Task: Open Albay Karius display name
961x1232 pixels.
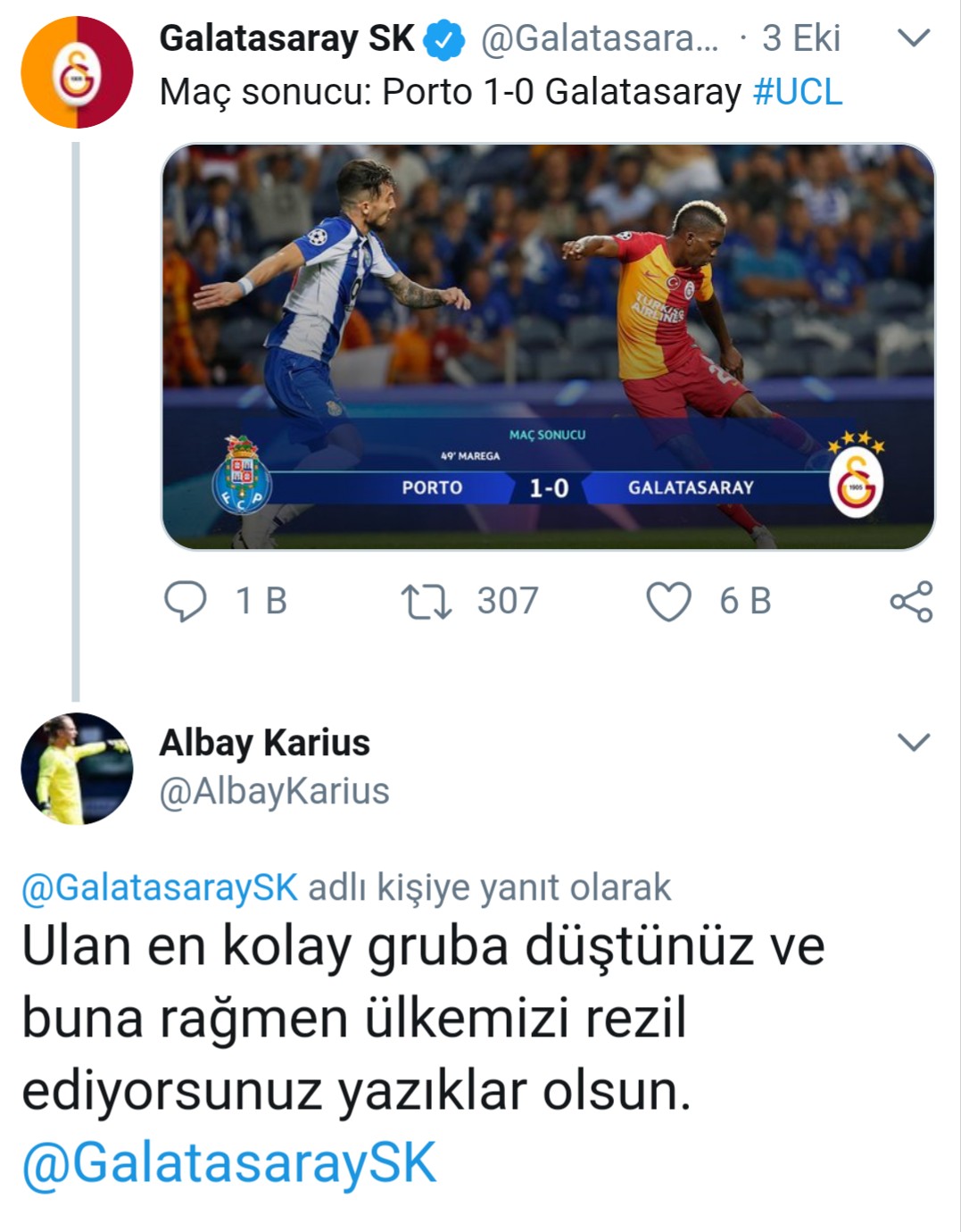Action: tap(265, 743)
